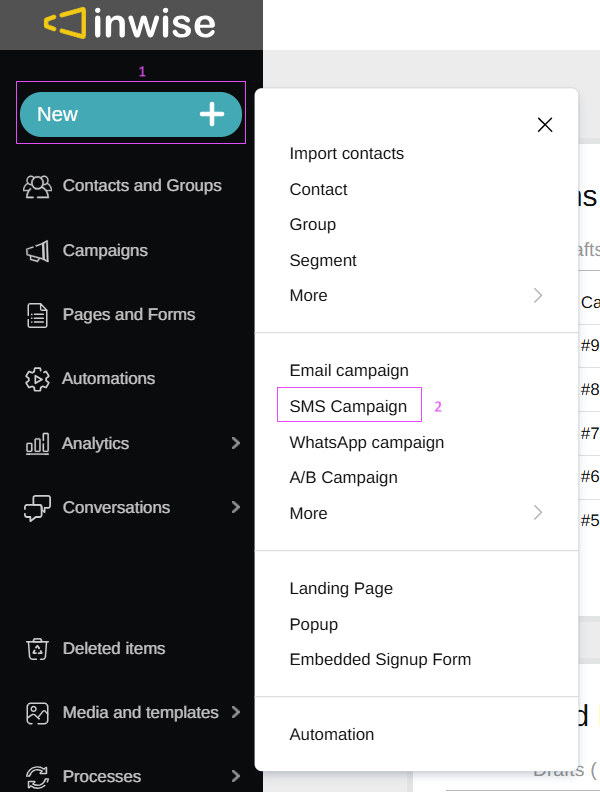
Task: Open Processes sidebar label
Action: click(x=102, y=776)
